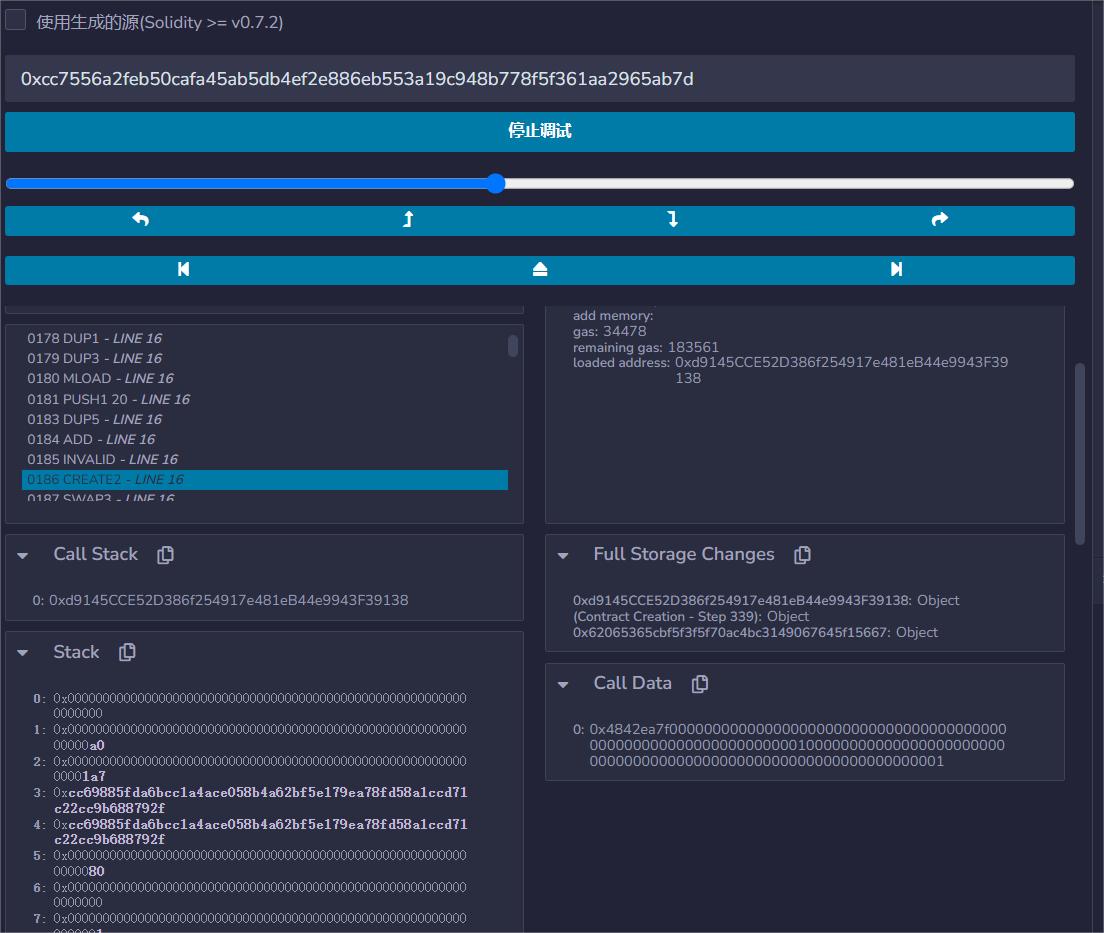Viewport: 1104px width, 933px height.
Task: Click the 停止调试 stop debugging button
Action: [540, 131]
